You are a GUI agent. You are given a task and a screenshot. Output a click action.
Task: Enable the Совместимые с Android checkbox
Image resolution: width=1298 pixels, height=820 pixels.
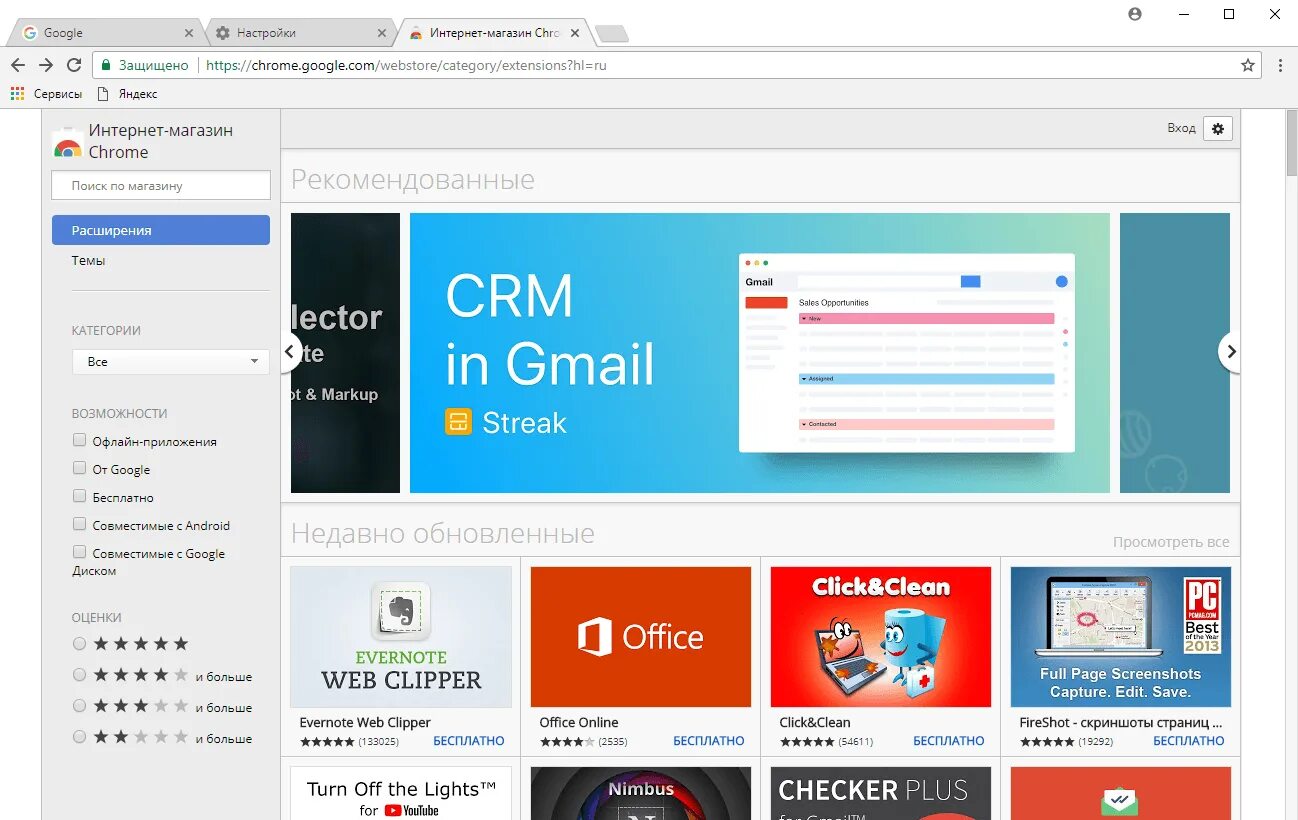(x=80, y=524)
